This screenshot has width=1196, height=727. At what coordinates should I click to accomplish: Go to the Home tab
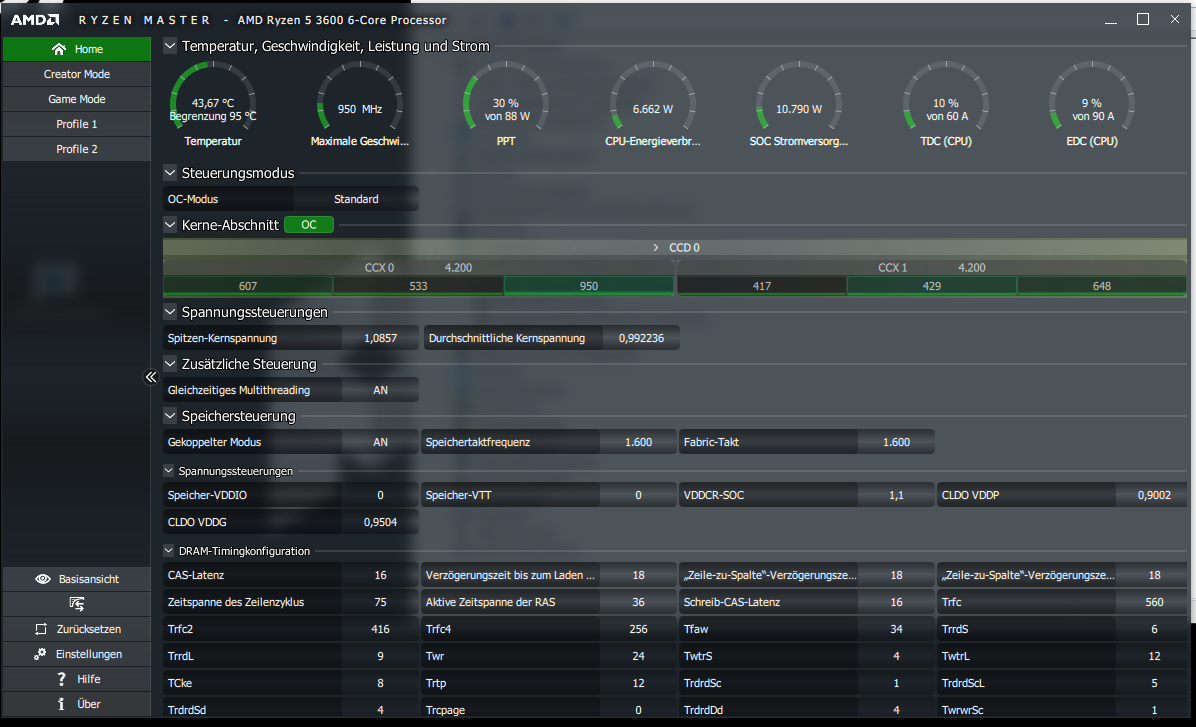click(x=76, y=49)
